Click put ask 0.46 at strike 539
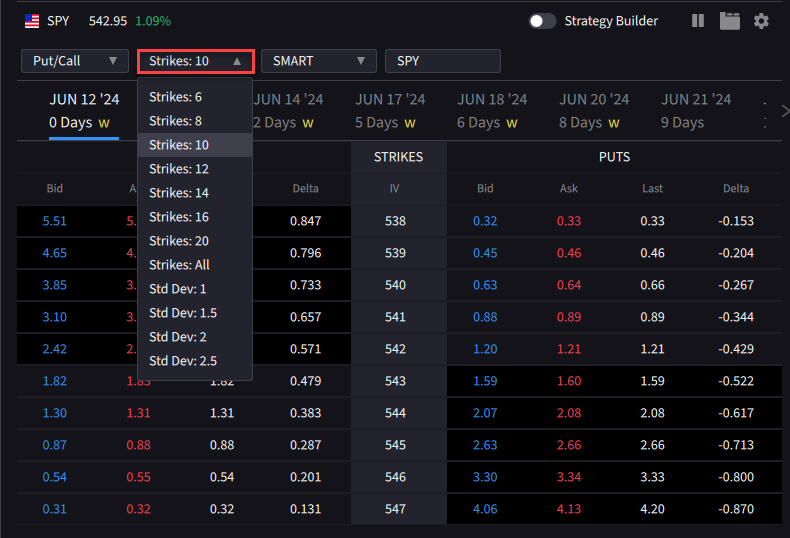The image size is (790, 538). 569,253
